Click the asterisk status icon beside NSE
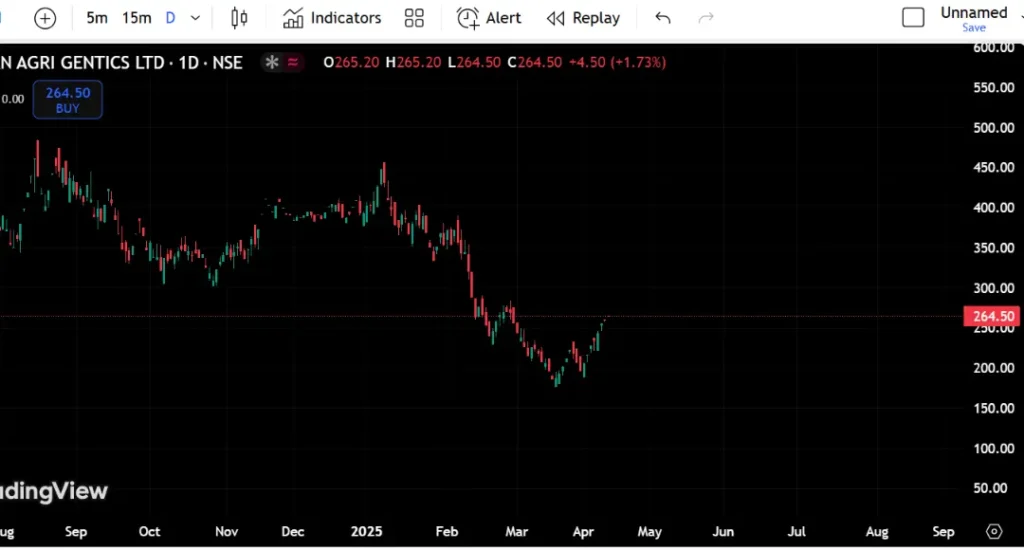Viewport: 1024px width, 550px height. click(x=272, y=62)
